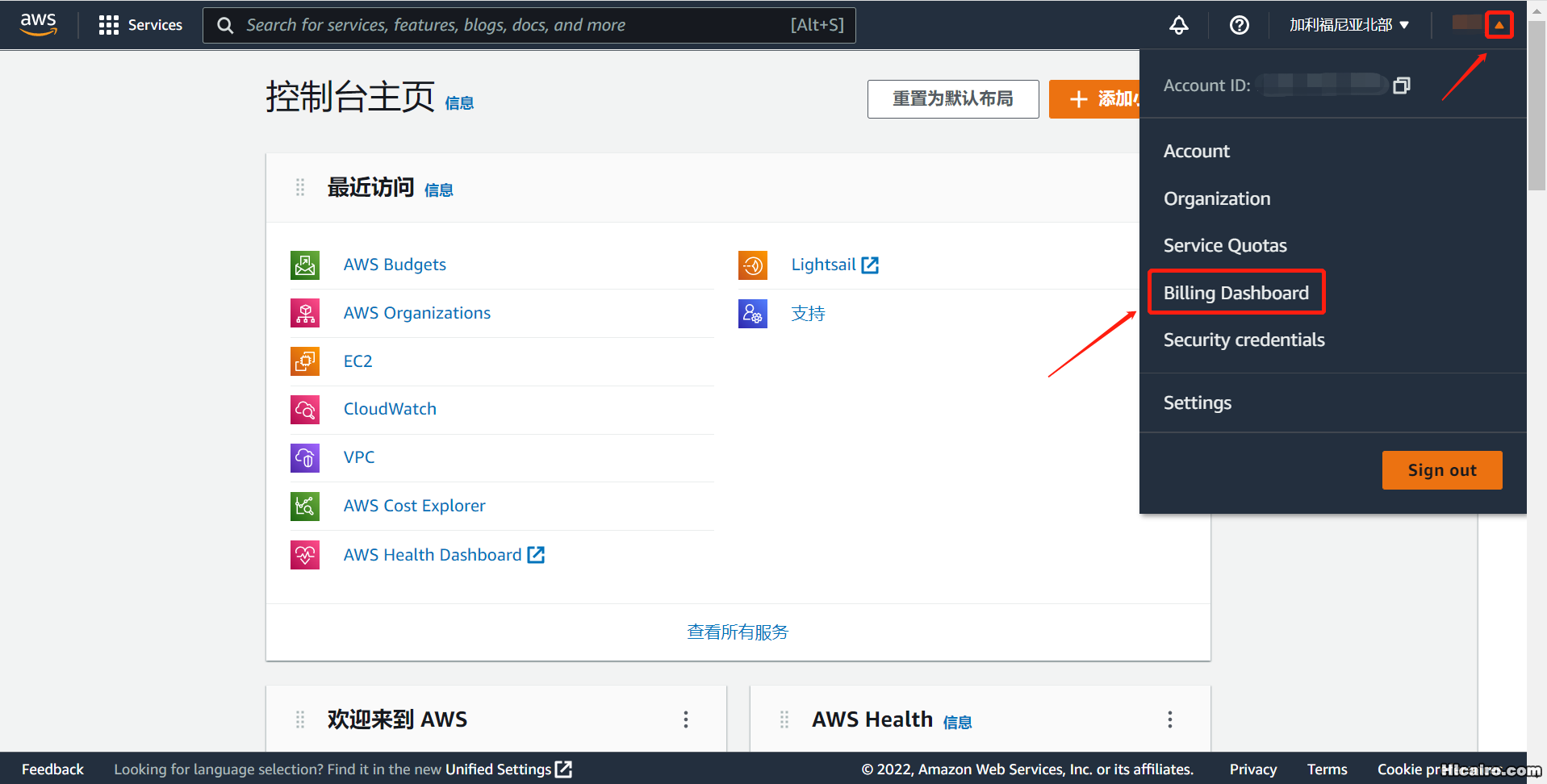Click 查看所有服务 link
Image resolution: width=1547 pixels, height=784 pixels.
pos(738,632)
